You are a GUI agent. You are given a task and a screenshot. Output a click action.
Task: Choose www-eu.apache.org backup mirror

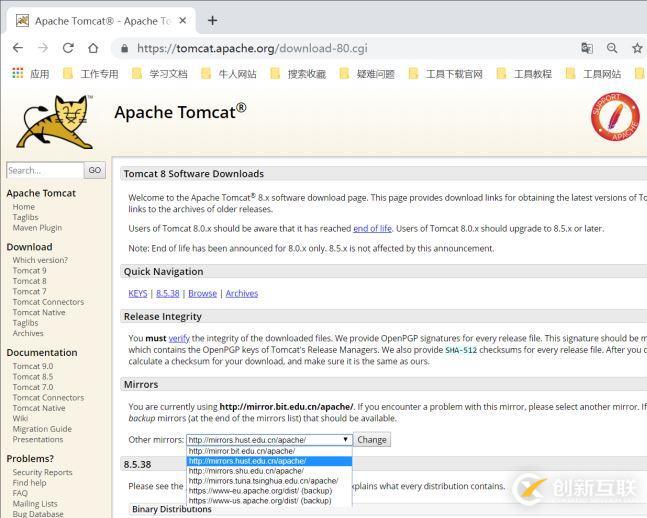point(269,491)
